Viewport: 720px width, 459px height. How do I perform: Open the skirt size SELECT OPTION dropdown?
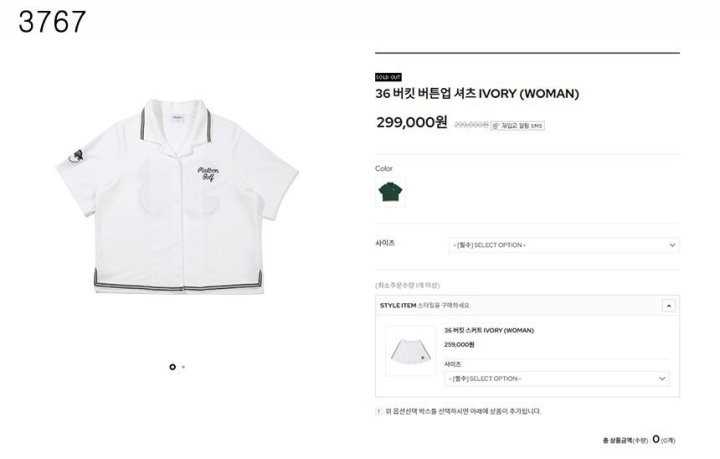pos(557,379)
